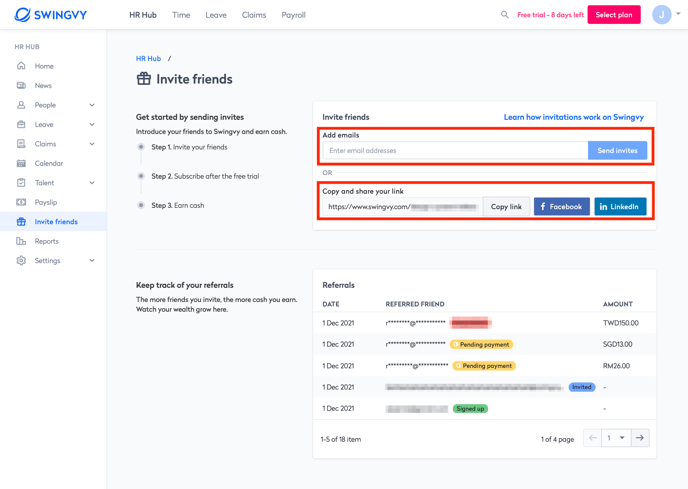Open the Leave top menu

coord(216,15)
